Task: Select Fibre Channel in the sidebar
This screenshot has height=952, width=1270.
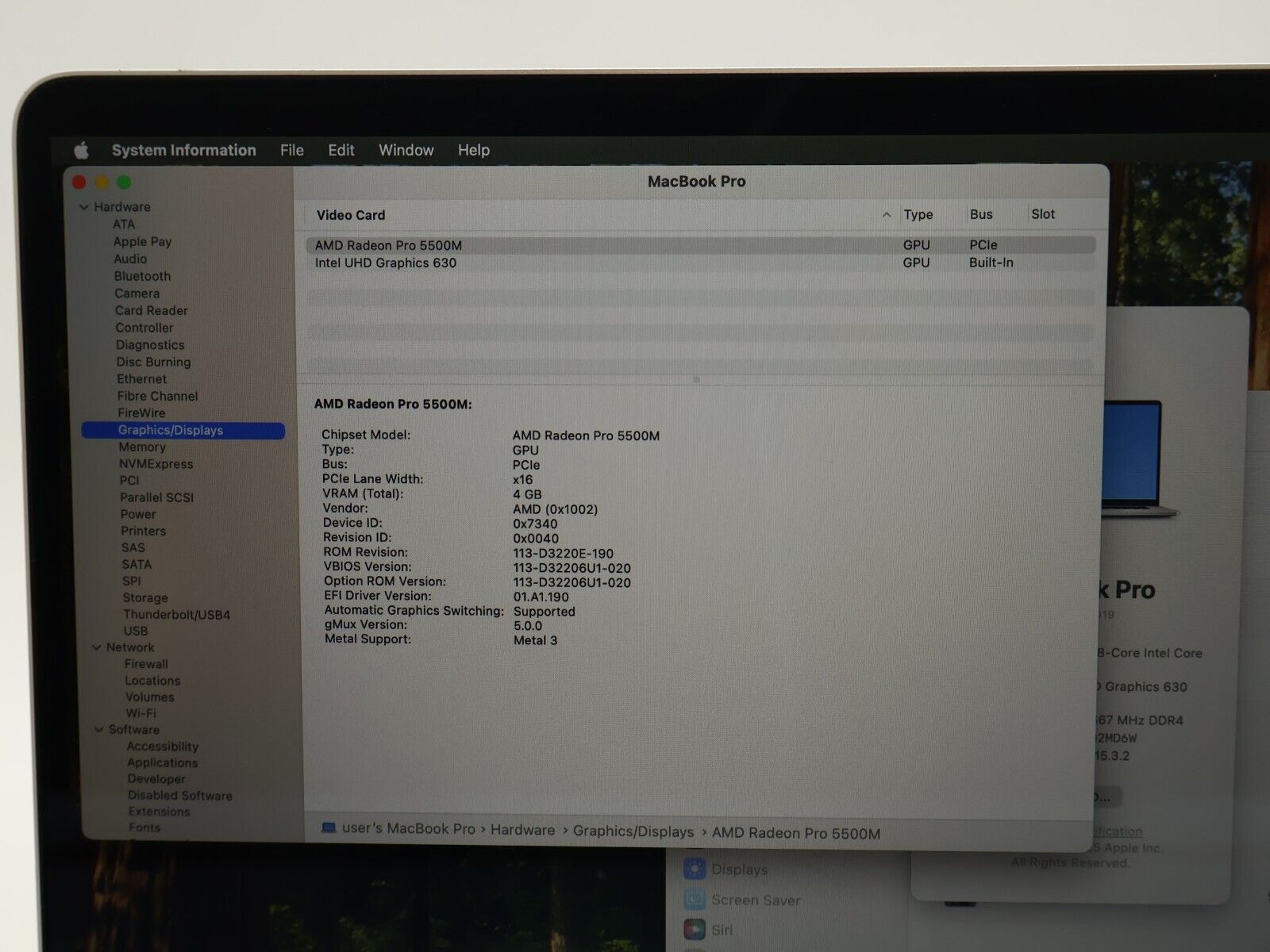Action: coord(157,396)
